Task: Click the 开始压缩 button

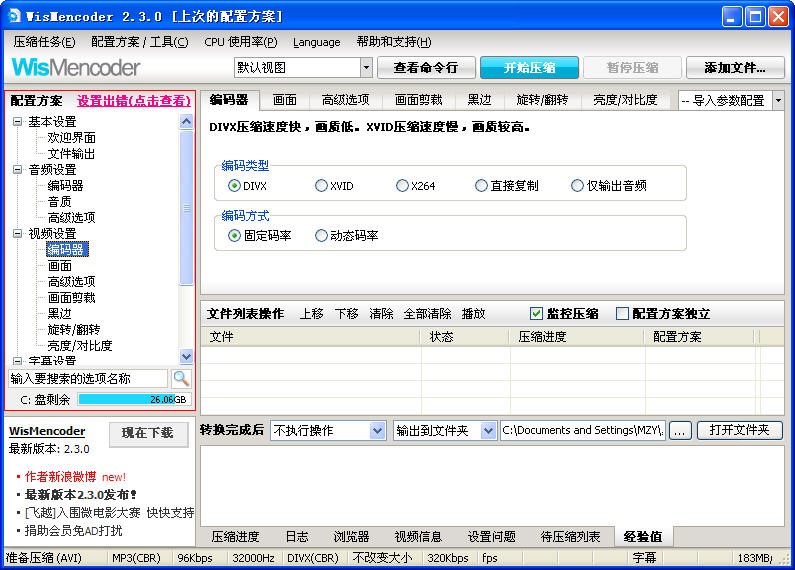Action: [529, 67]
